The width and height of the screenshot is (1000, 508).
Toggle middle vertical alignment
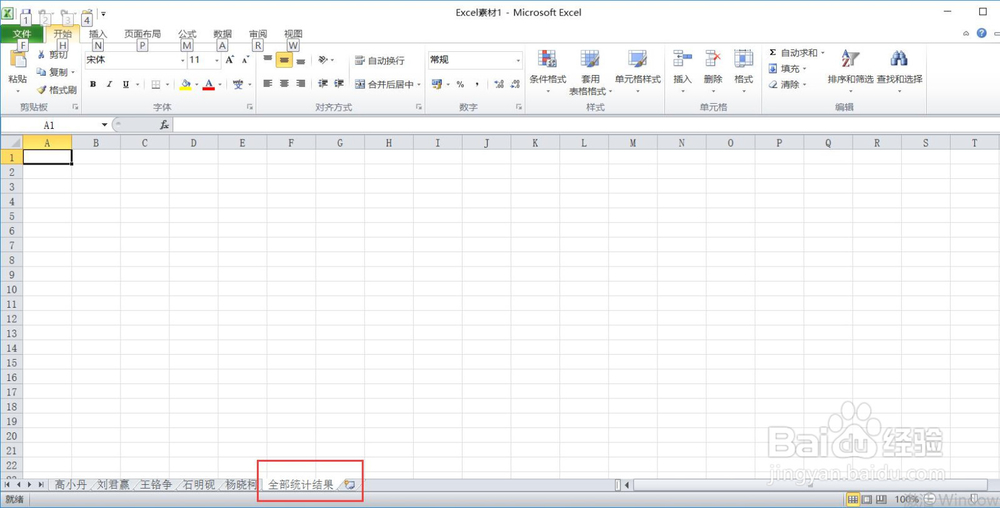(284, 60)
